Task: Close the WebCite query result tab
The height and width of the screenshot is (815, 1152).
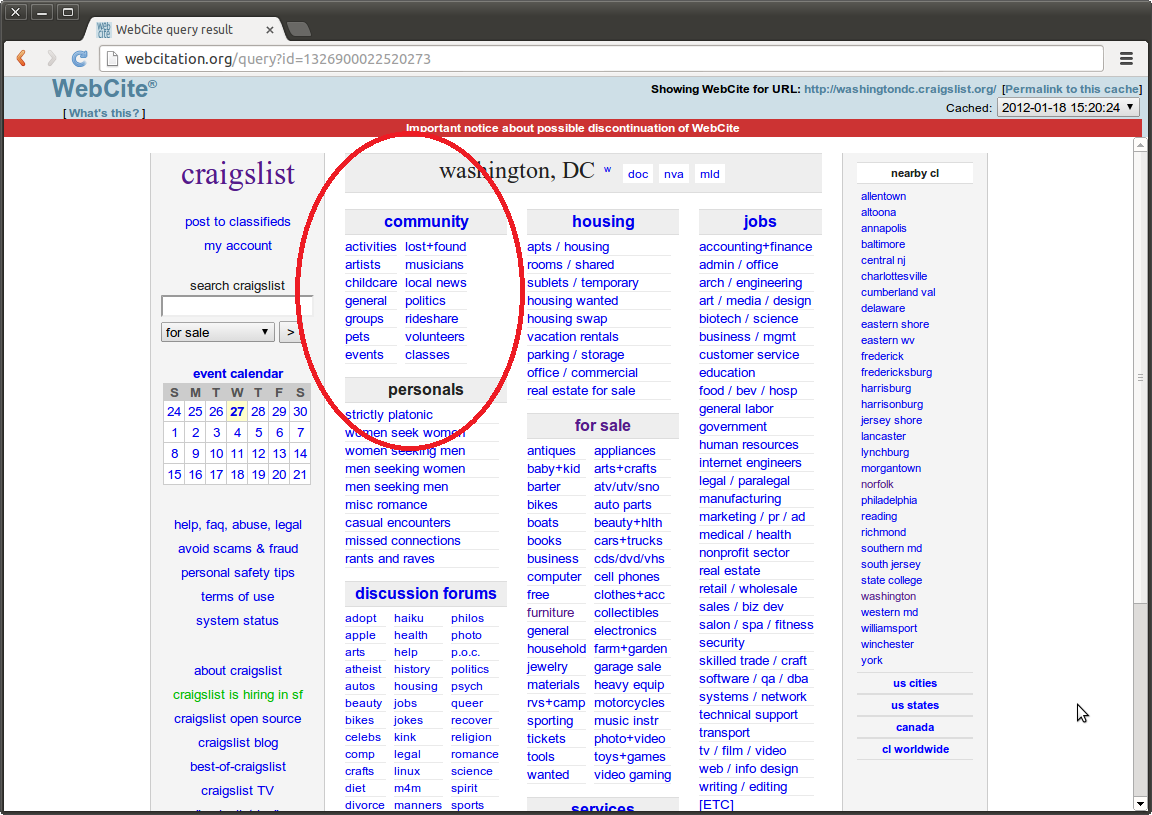Action: pyautogui.click(x=270, y=30)
